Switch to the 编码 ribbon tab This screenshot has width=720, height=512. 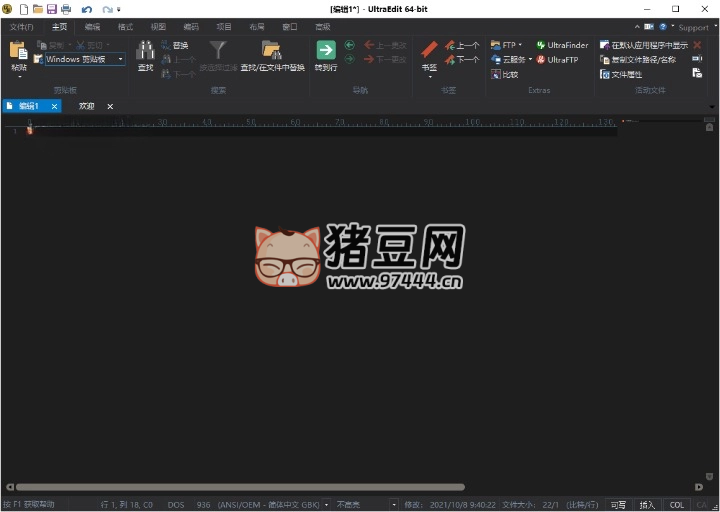(x=191, y=27)
